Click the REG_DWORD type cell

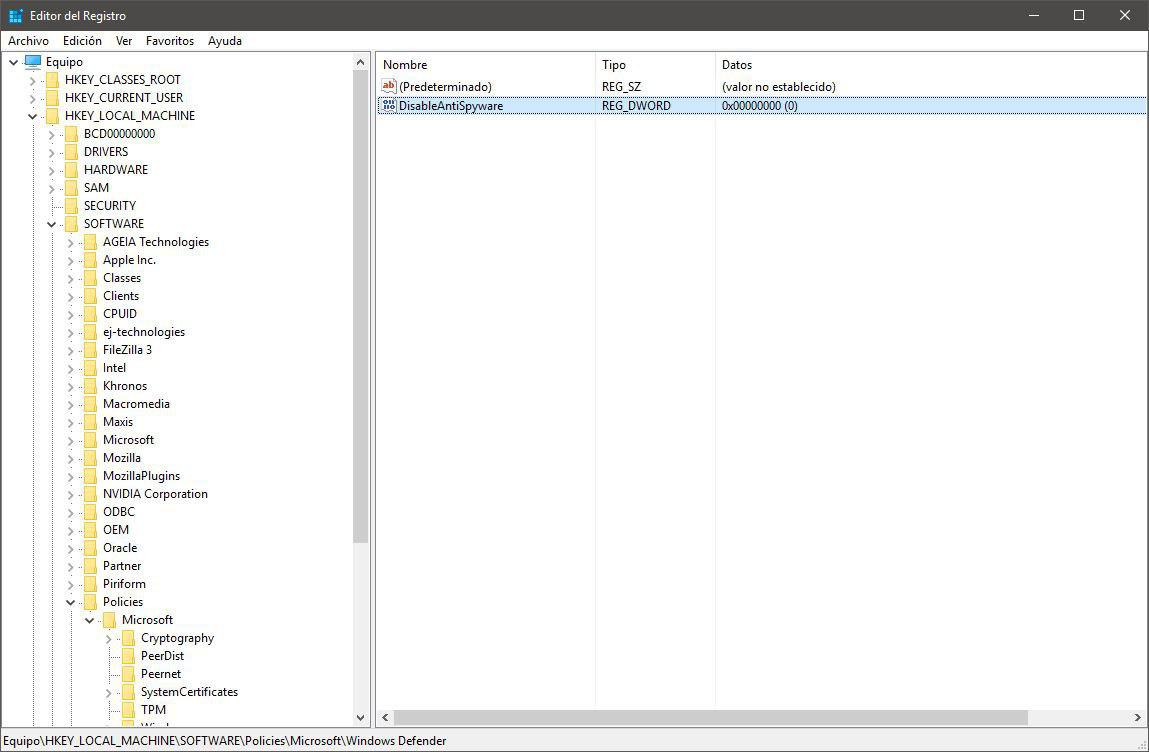[636, 106]
